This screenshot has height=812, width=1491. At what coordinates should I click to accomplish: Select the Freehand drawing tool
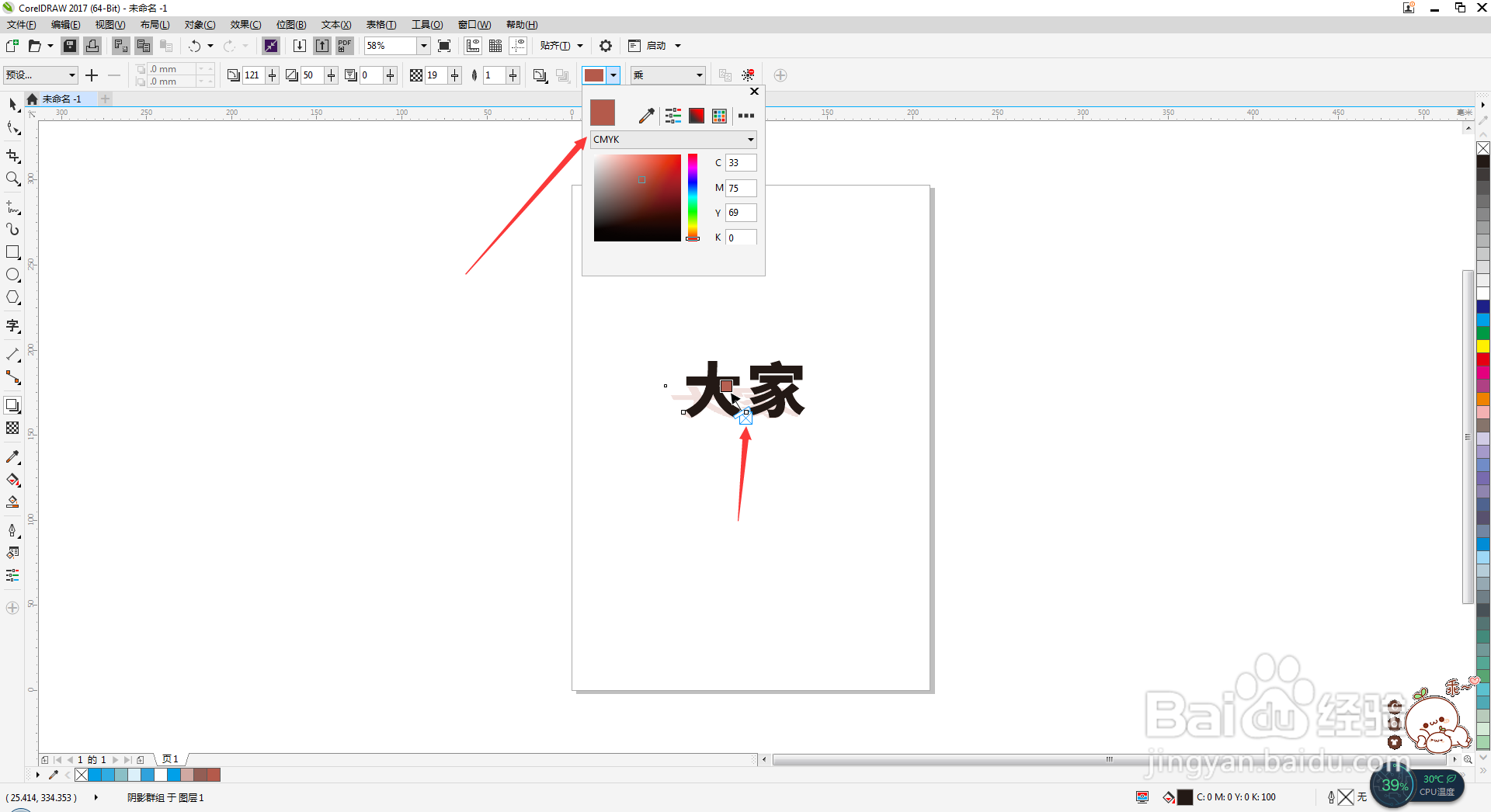[12, 207]
